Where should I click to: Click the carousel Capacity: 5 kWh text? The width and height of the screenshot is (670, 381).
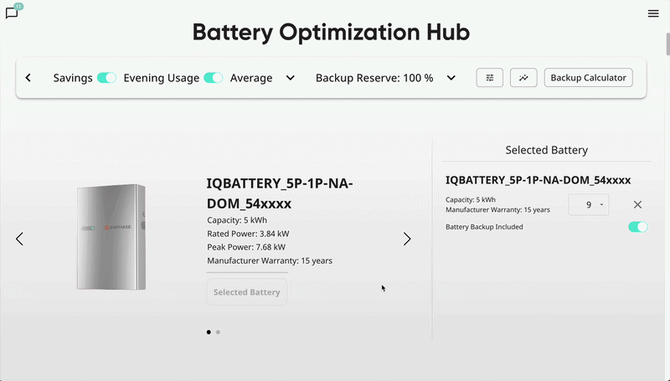(x=237, y=220)
